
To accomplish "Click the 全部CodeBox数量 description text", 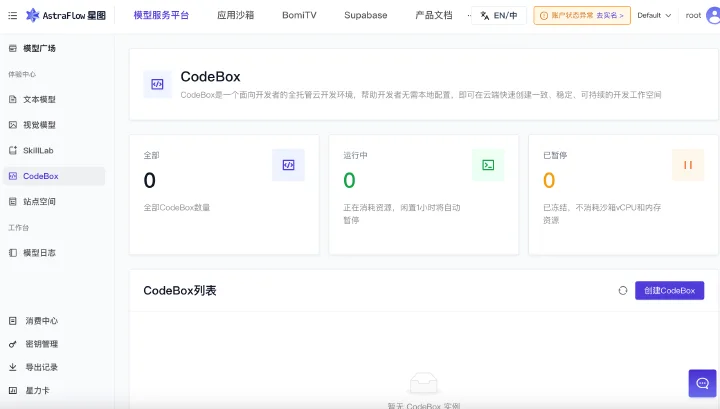I will coord(177,207).
